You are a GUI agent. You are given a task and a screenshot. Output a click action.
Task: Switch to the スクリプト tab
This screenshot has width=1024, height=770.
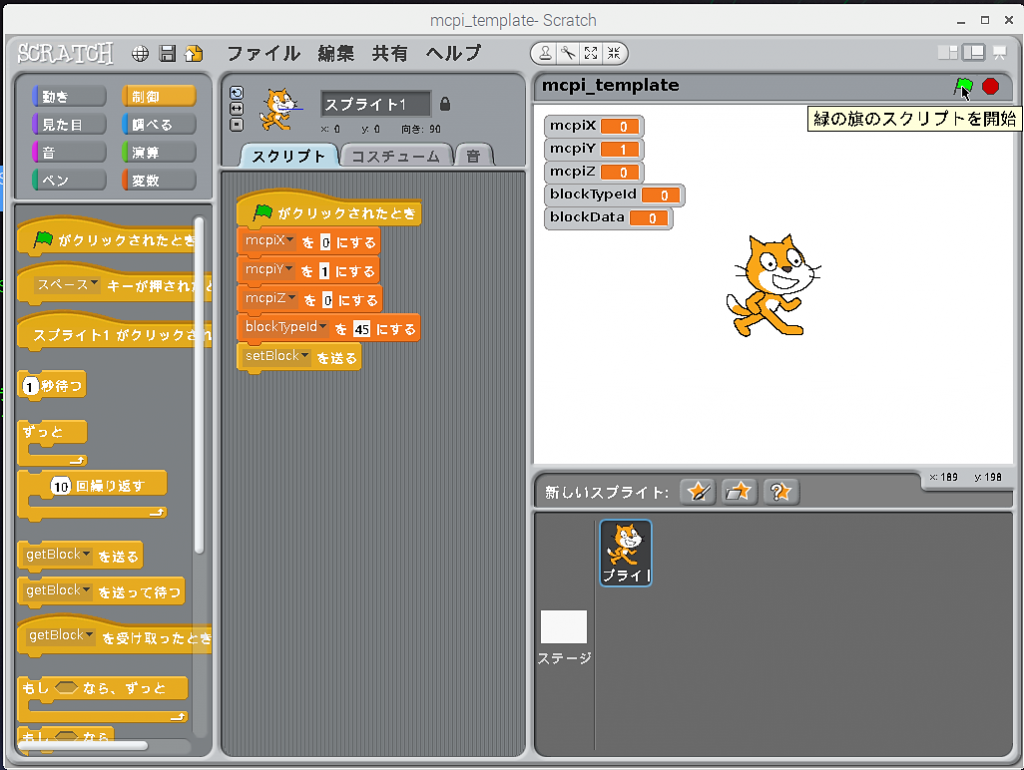click(x=289, y=155)
